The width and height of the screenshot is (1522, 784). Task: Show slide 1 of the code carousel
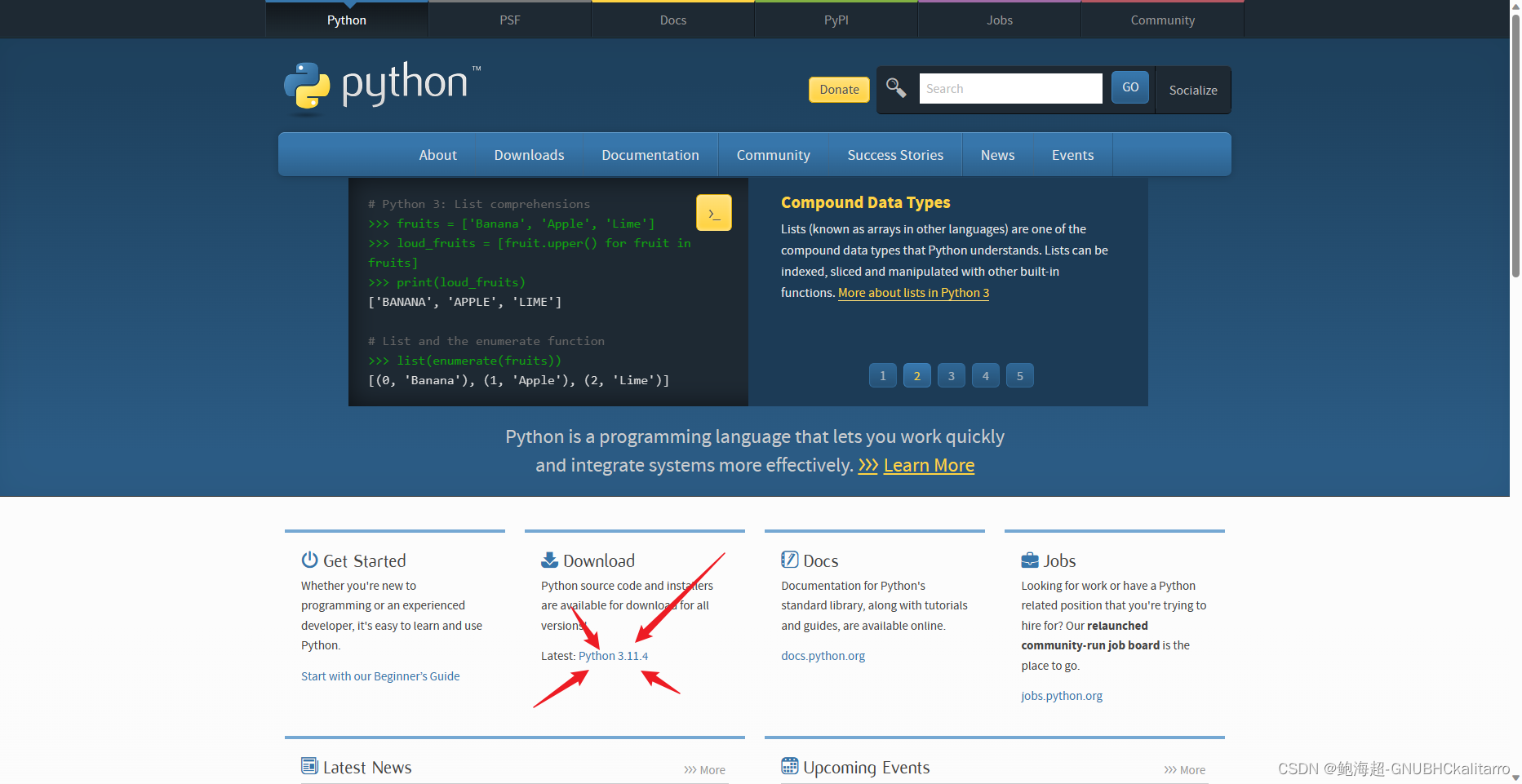(x=883, y=376)
